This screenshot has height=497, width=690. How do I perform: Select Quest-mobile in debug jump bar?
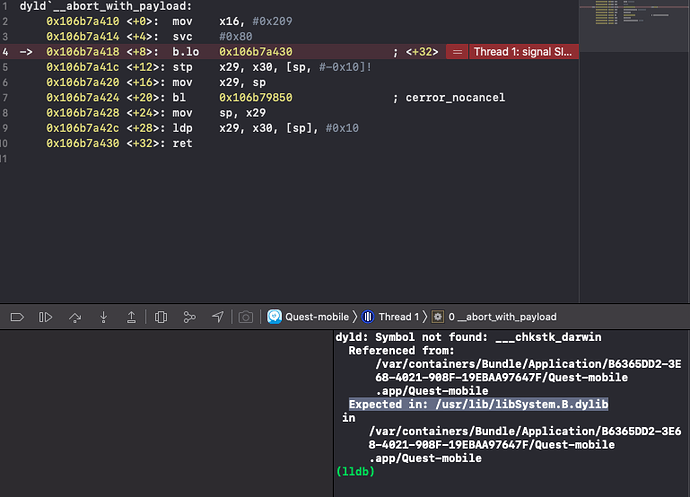308,317
